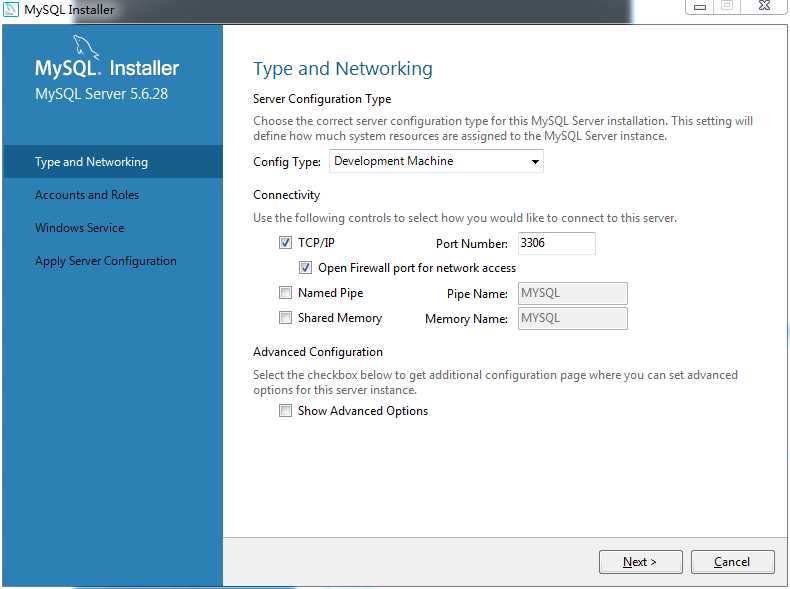790x589 pixels.
Task: Click the Connectivity section label
Action: (286, 195)
